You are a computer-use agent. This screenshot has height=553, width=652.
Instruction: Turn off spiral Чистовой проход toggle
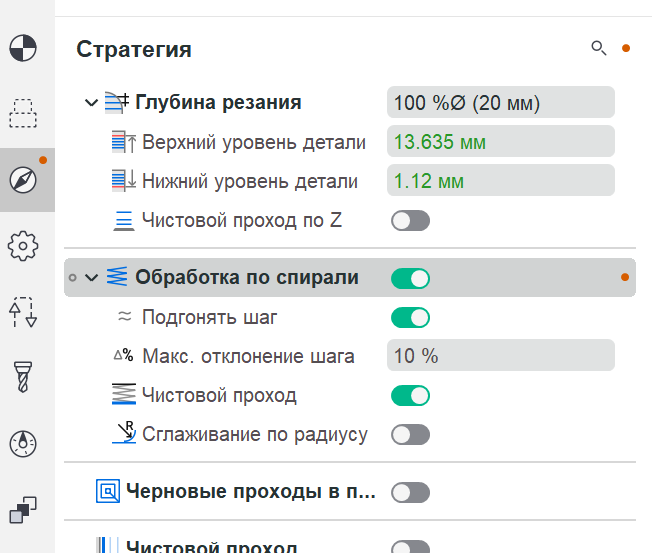[x=410, y=395]
